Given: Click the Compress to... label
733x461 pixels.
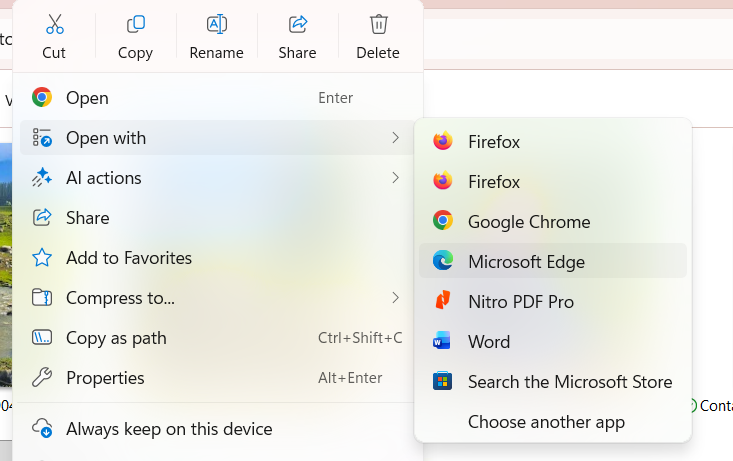Looking at the screenshot, I should (x=120, y=298).
